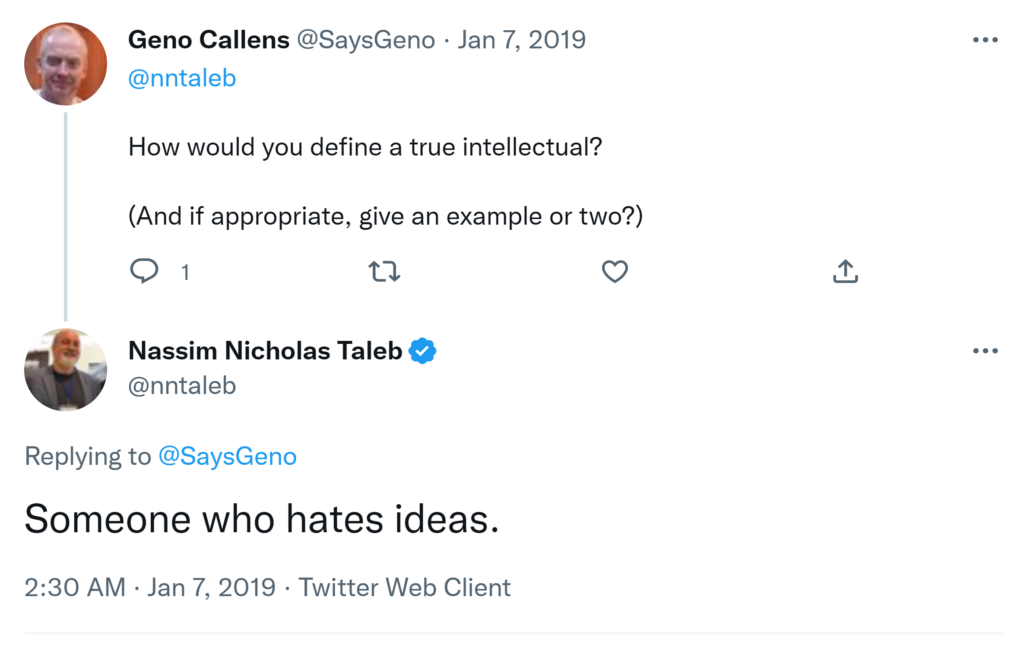Click @SaysGeno in the Replying to line

click(x=227, y=457)
